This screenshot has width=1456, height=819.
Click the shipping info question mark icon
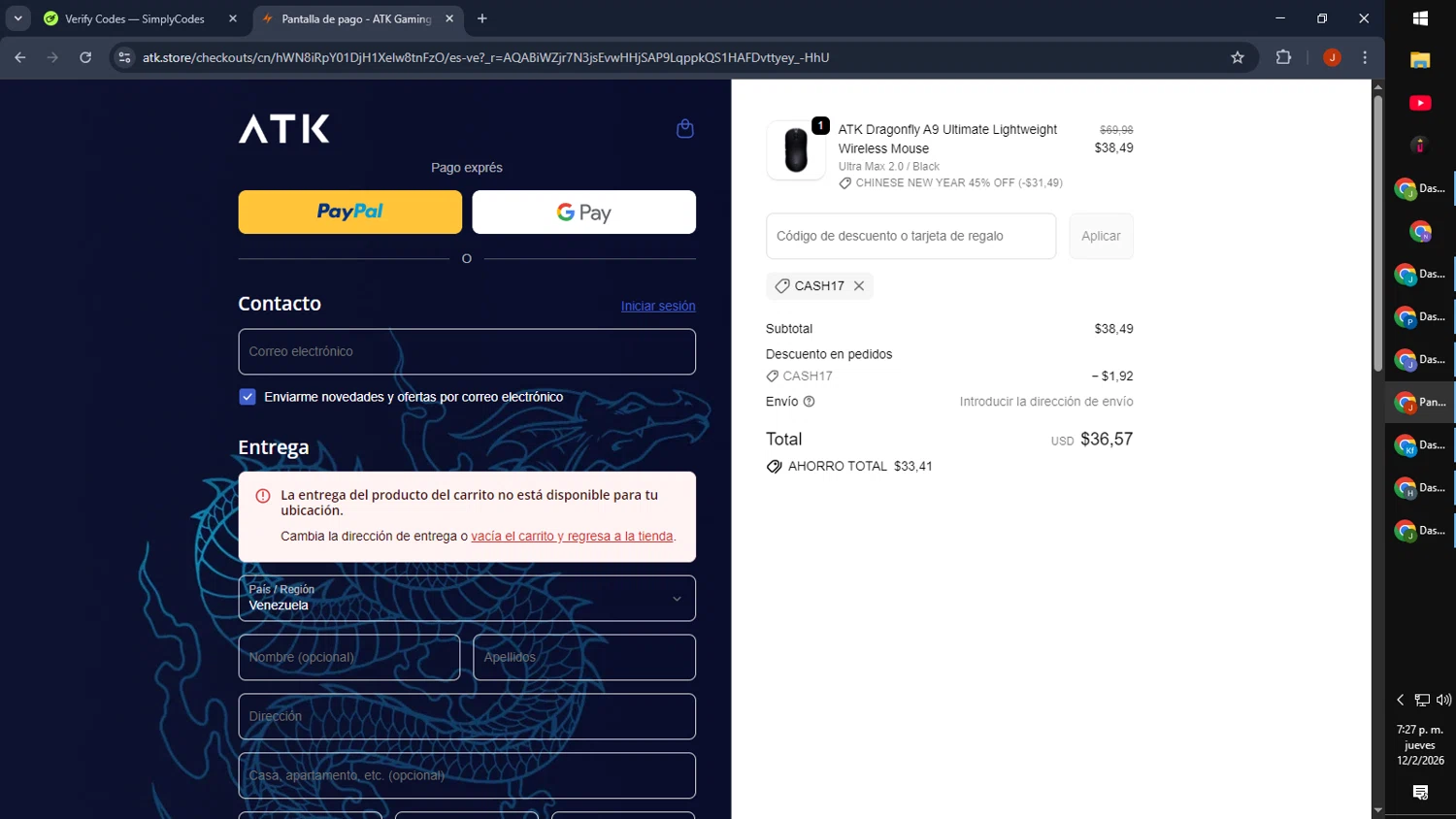pos(809,402)
